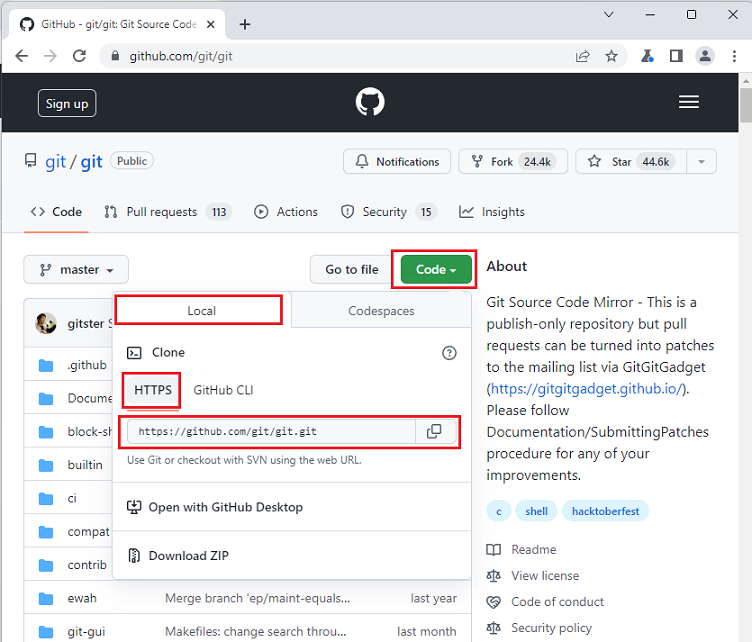Toggle the green Code dropdown button
752x642 pixels.
[x=436, y=269]
